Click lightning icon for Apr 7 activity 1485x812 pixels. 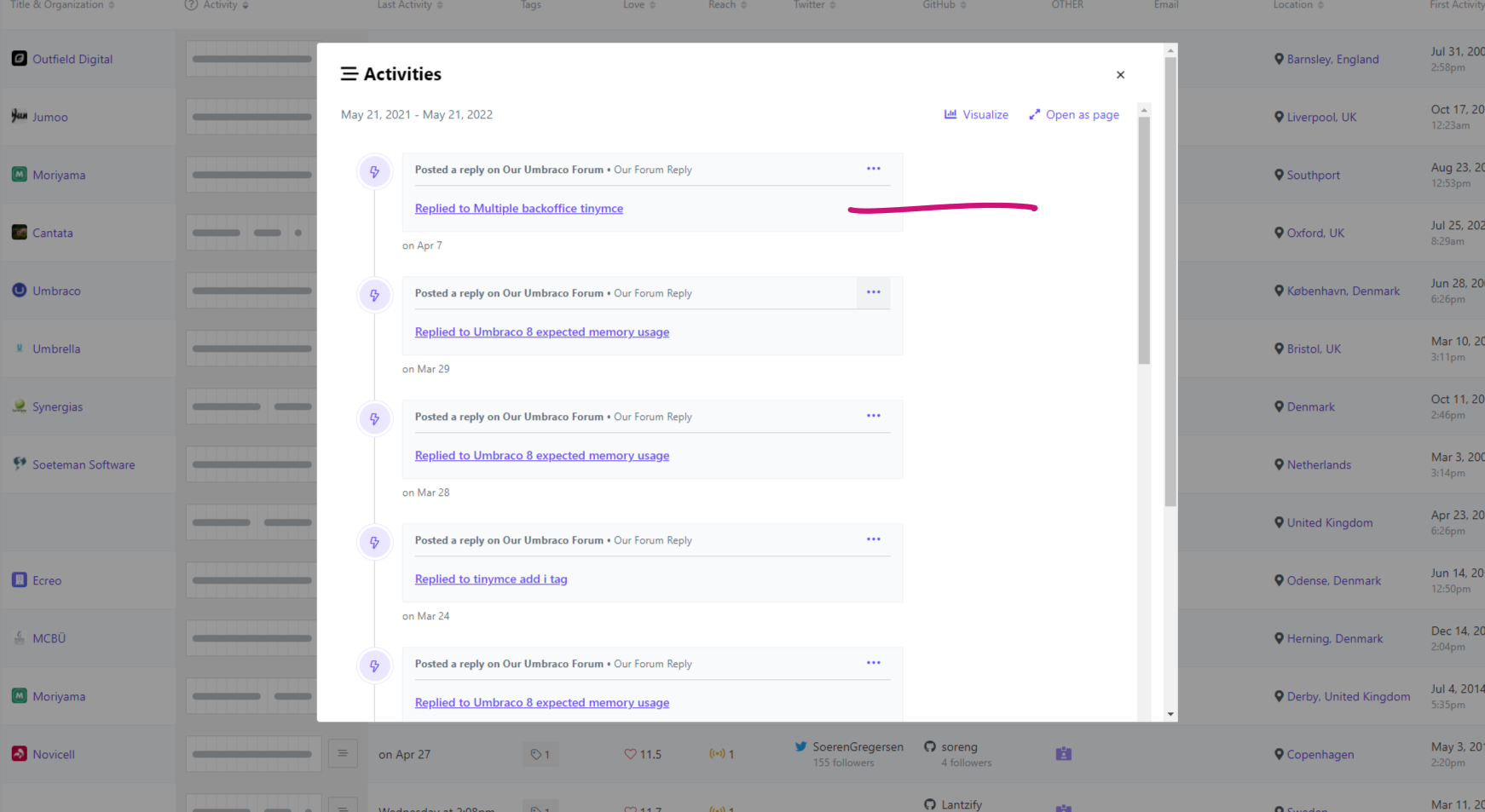tap(374, 172)
